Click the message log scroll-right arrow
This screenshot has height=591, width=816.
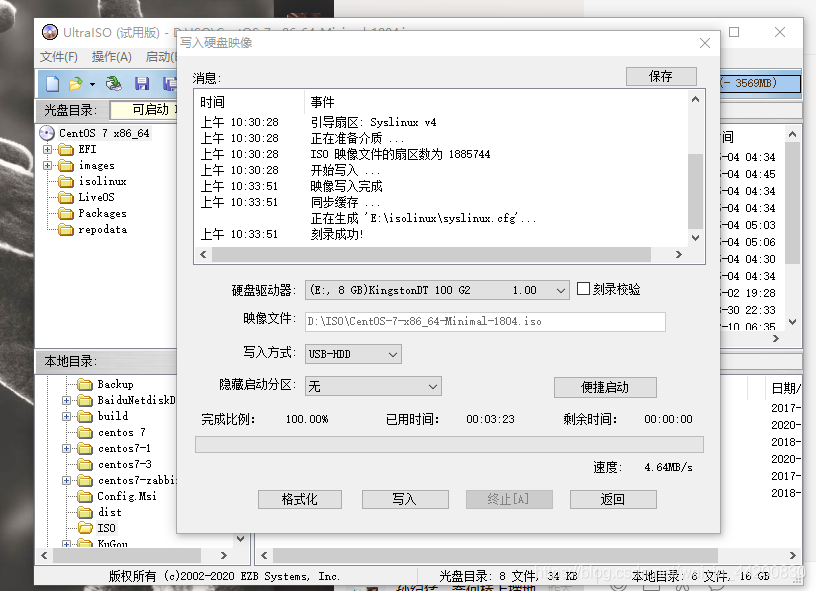click(678, 254)
